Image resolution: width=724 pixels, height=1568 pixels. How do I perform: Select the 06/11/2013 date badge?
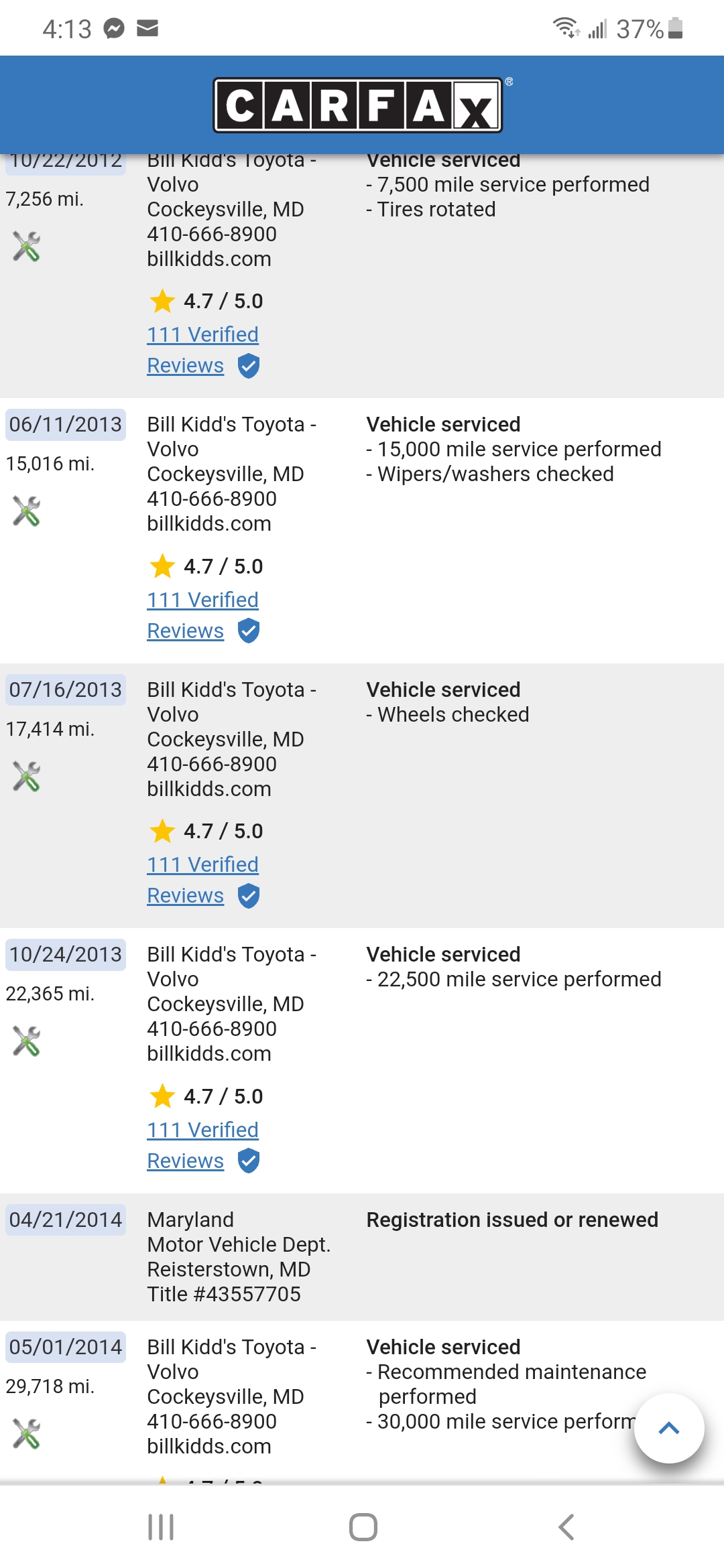pos(66,425)
